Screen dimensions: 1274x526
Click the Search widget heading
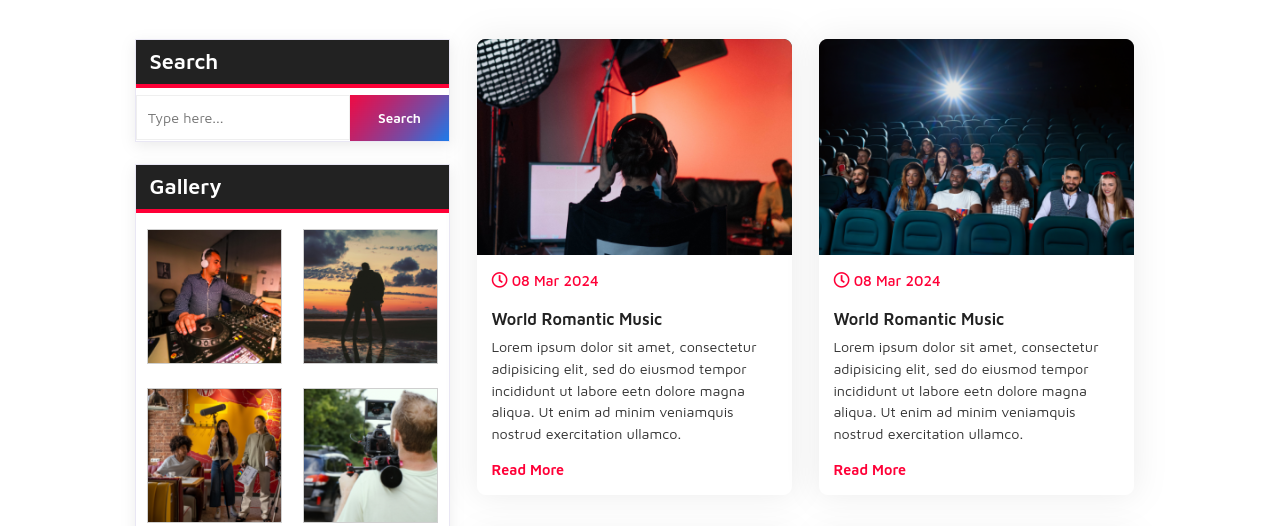[184, 62]
